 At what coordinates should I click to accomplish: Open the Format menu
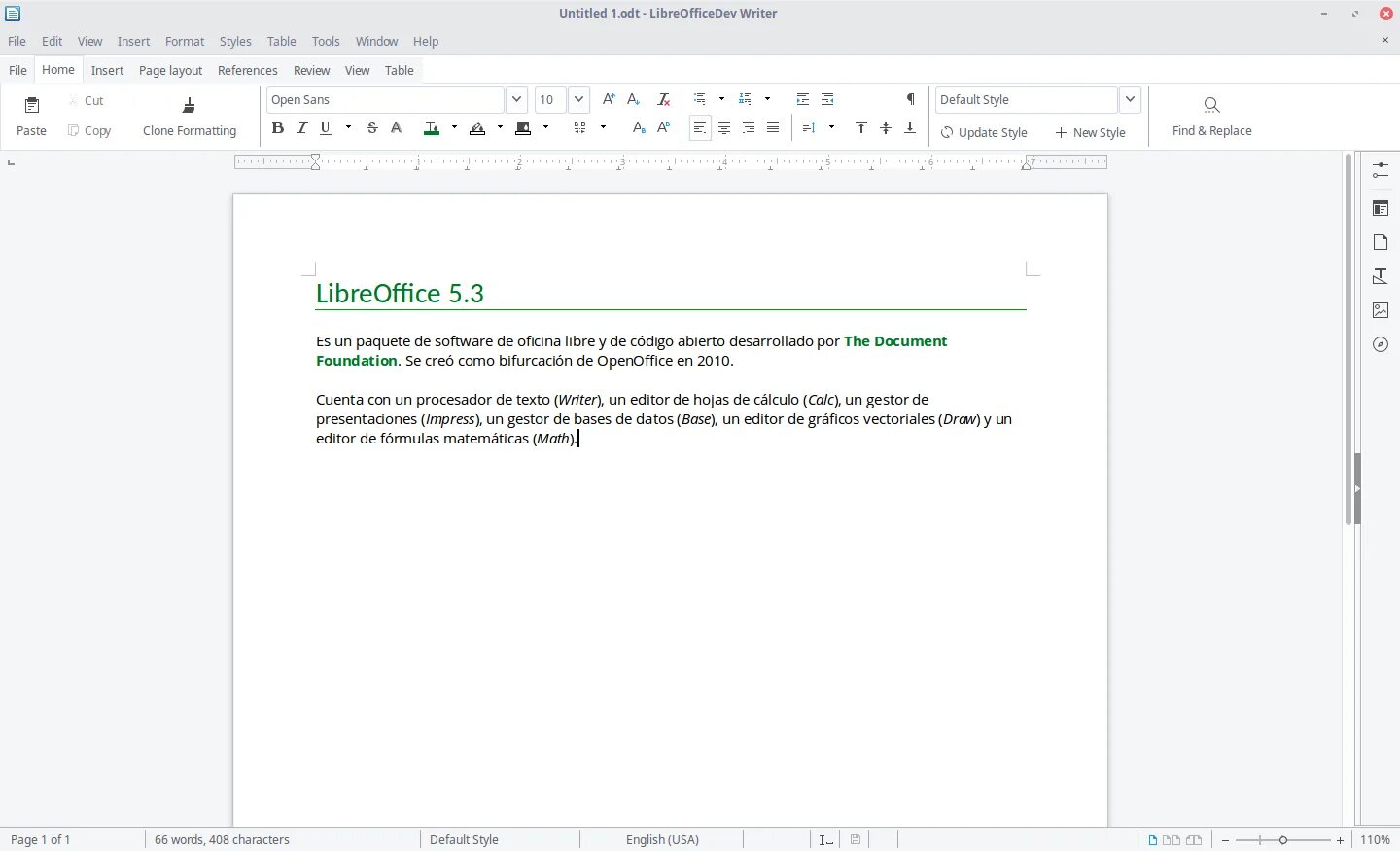coord(185,42)
